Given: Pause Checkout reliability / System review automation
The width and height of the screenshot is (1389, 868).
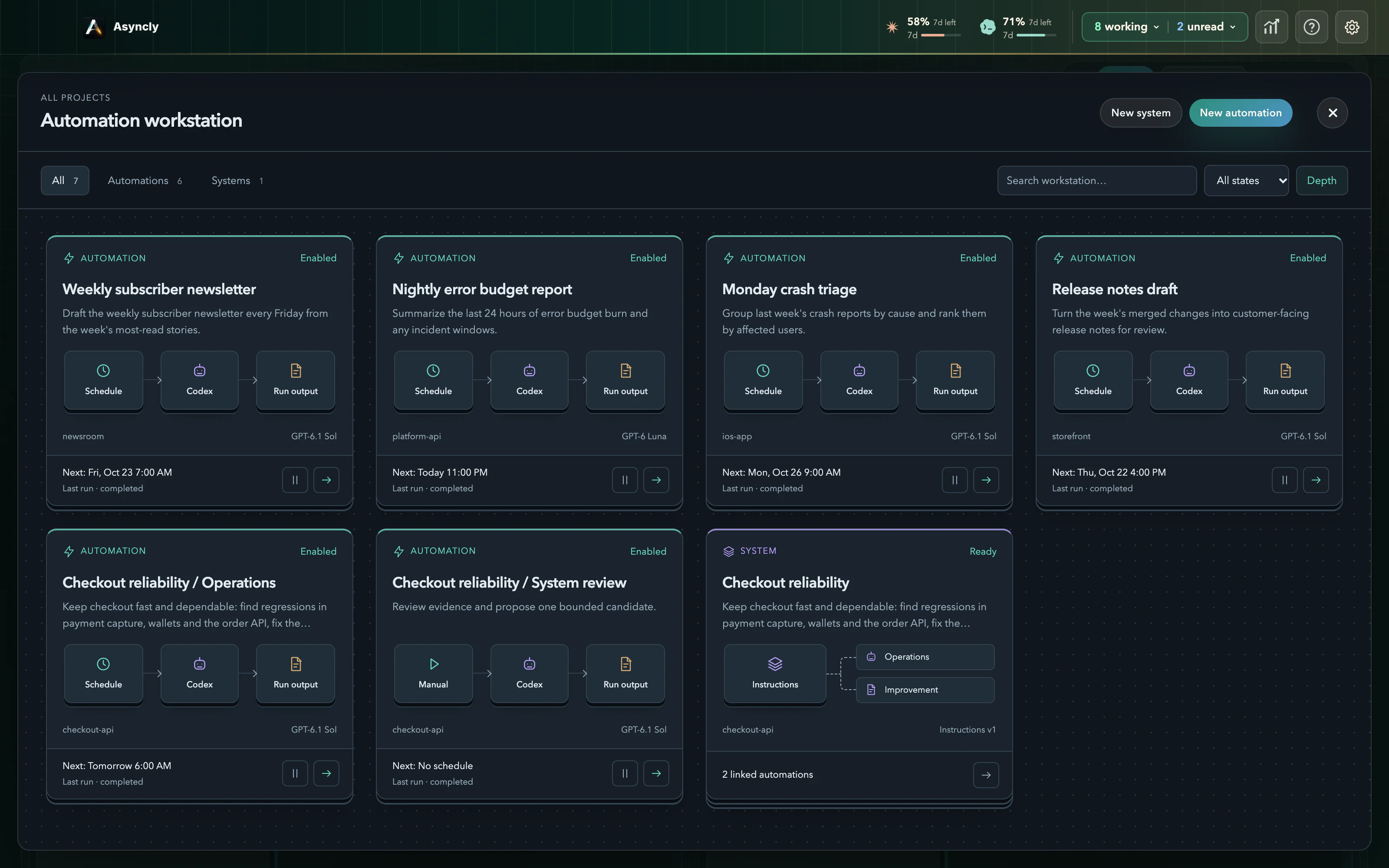Looking at the screenshot, I should point(625,773).
